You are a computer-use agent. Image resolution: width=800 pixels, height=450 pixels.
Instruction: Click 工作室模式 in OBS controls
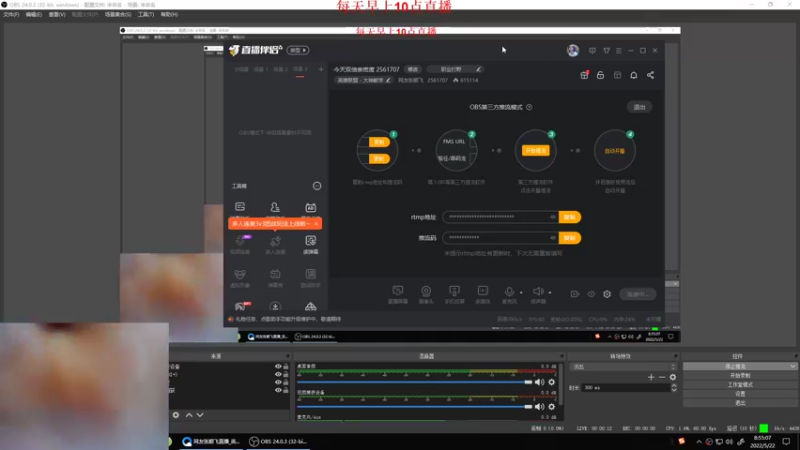click(x=740, y=385)
